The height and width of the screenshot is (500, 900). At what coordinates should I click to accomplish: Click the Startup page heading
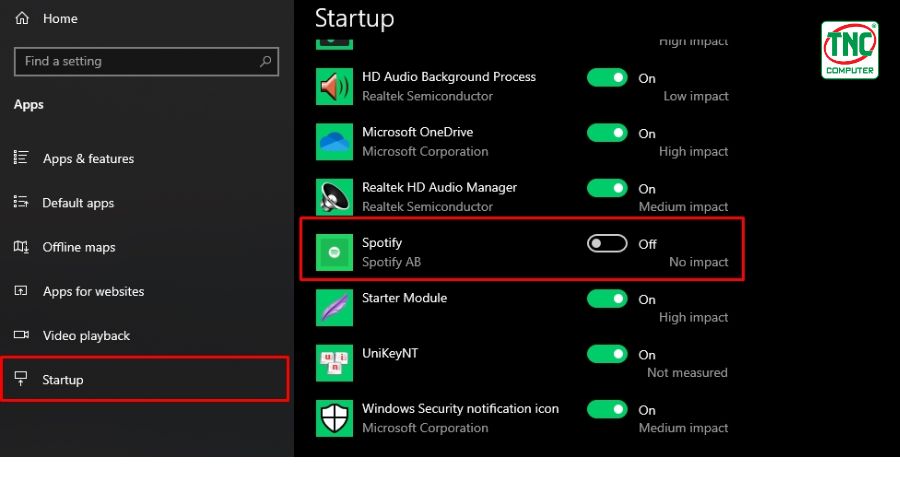[x=354, y=18]
